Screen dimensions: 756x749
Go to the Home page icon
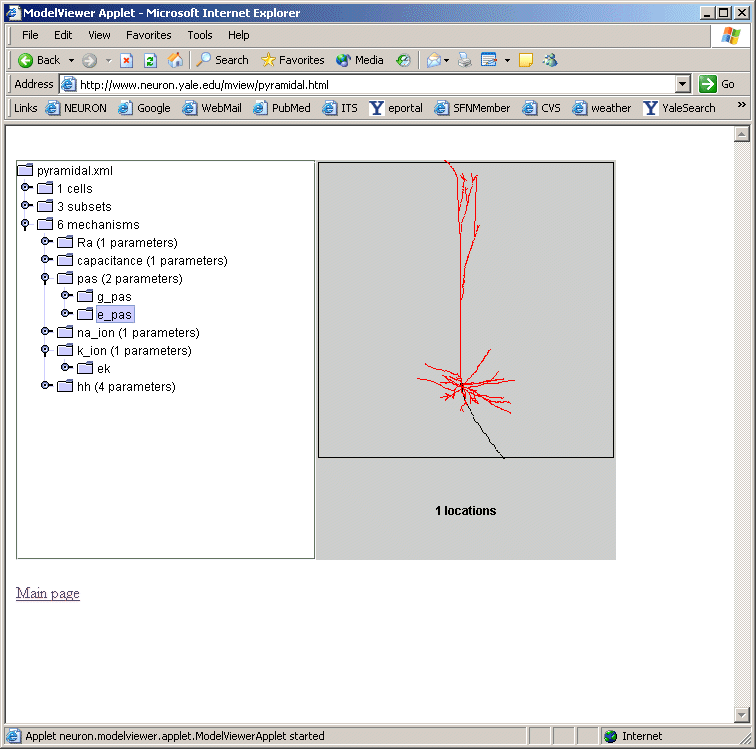click(175, 60)
